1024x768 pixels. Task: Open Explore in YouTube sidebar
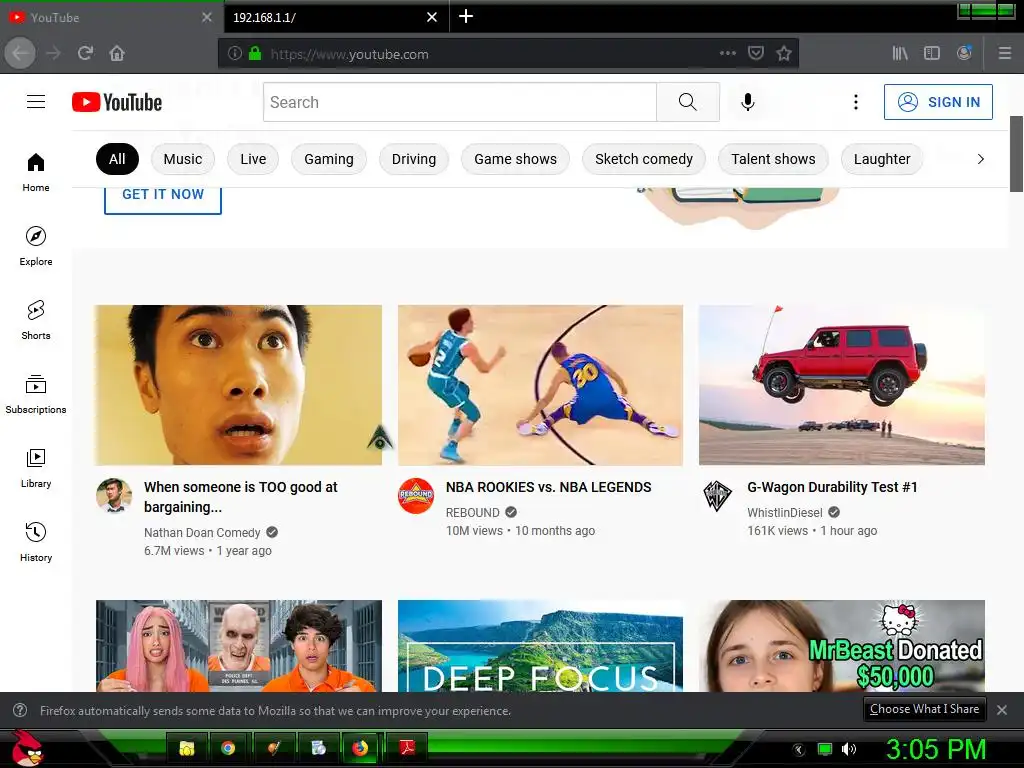36,246
